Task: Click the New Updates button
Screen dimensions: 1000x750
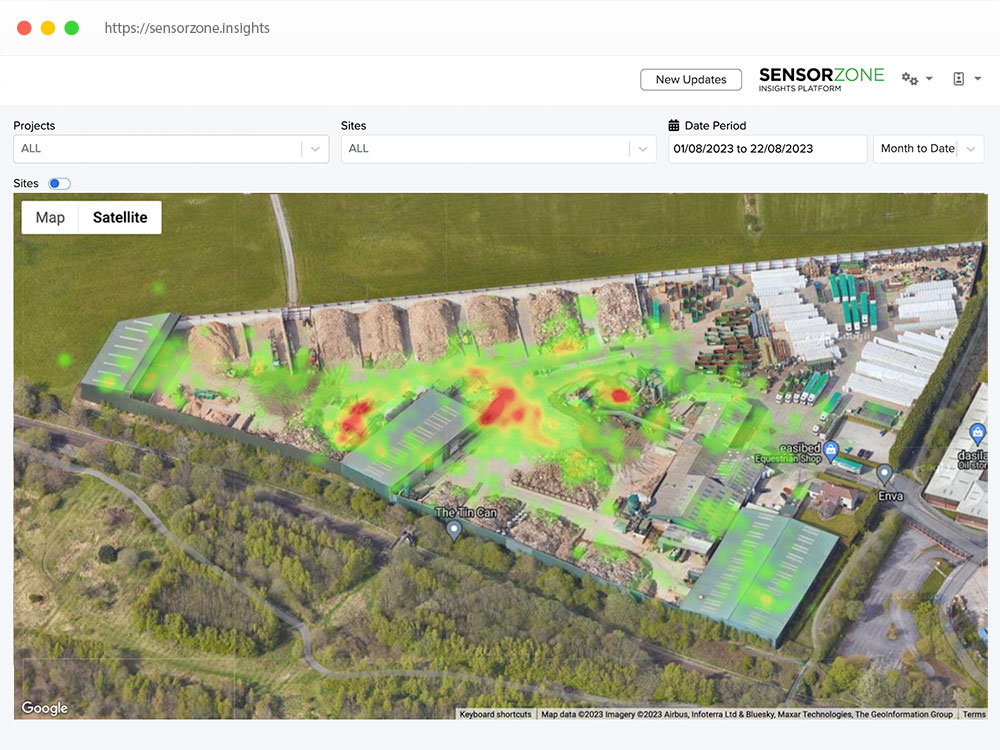Action: click(x=690, y=79)
